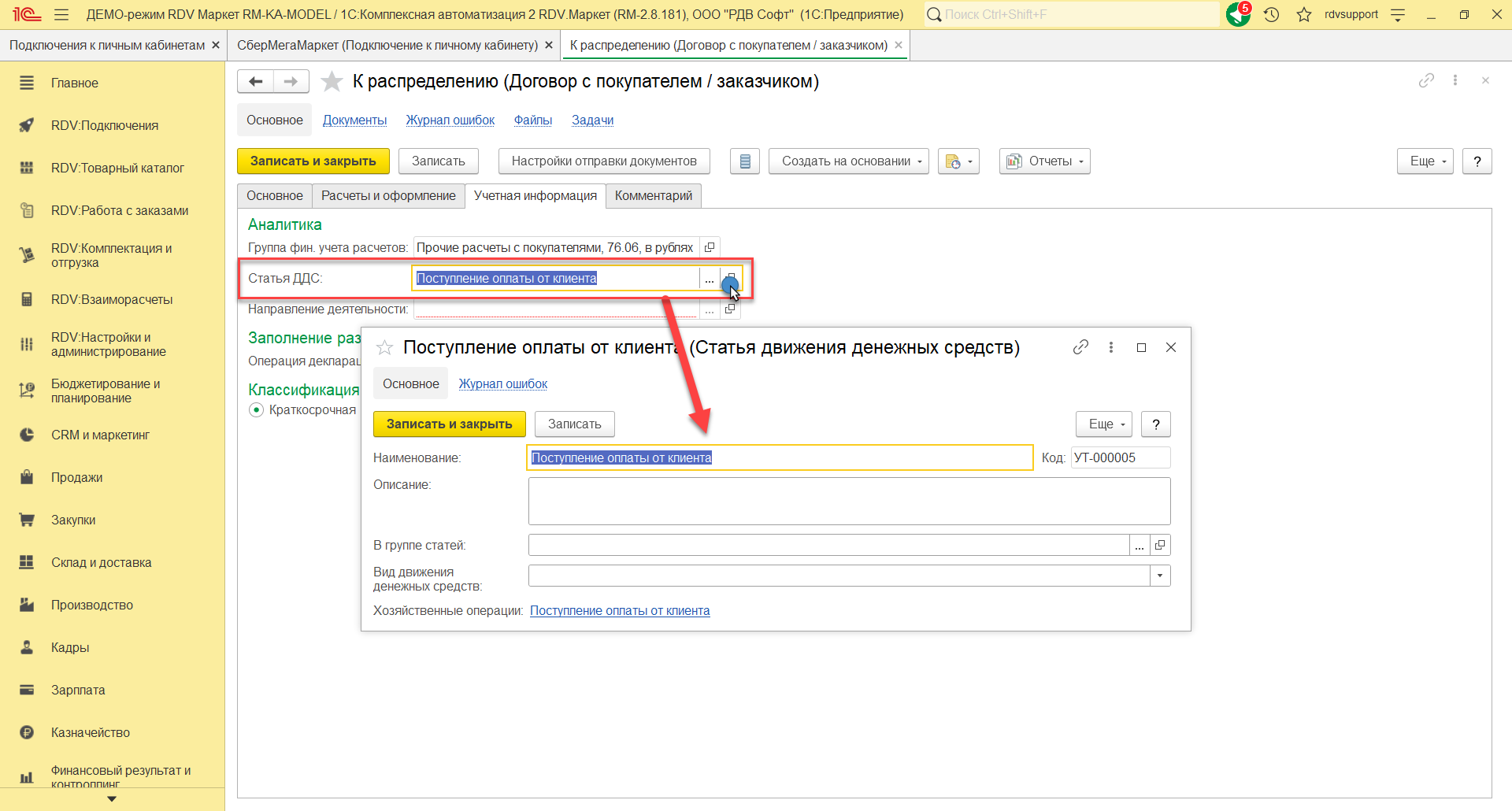
Task: Open the Отчеты dropdown menu
Action: (1044, 161)
